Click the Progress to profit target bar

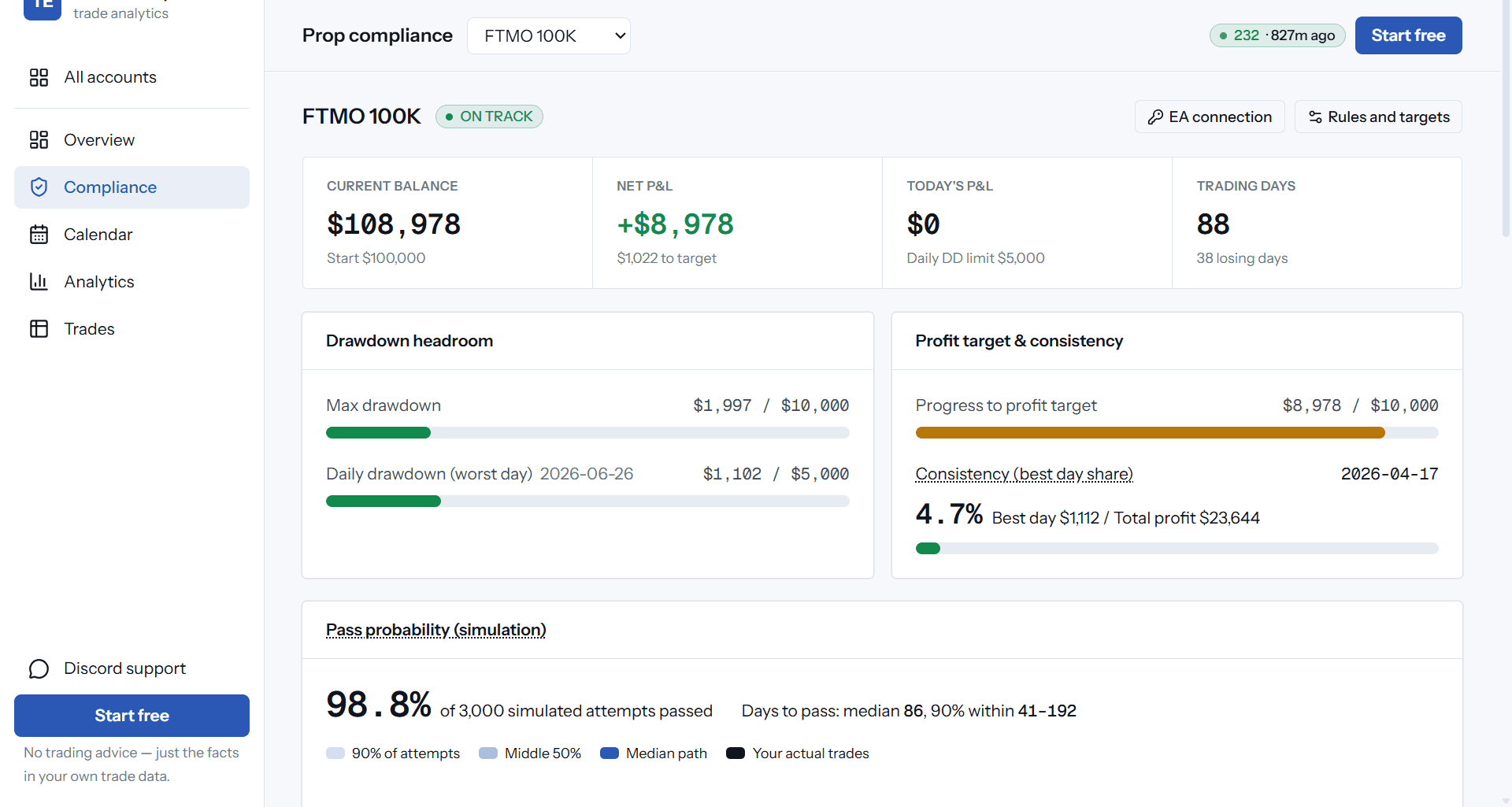[1177, 432]
